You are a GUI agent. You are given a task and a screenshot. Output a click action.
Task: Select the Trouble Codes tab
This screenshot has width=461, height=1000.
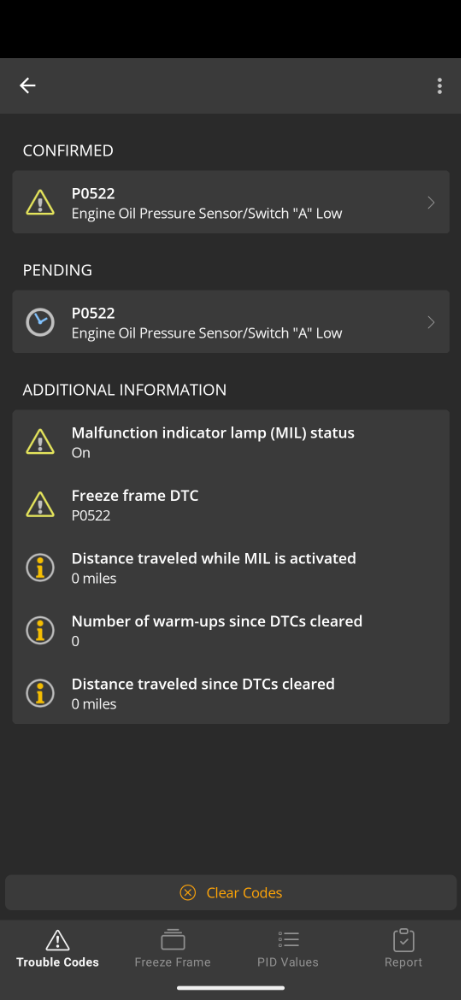click(57, 949)
